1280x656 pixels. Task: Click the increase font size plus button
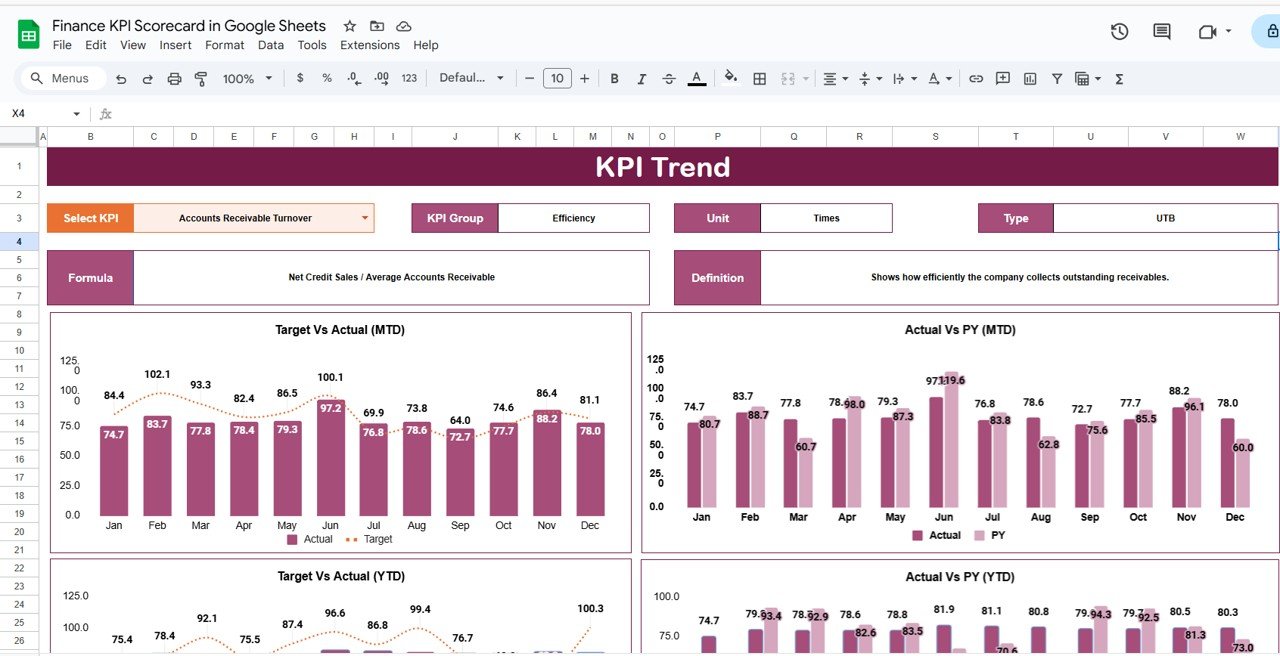(585, 79)
